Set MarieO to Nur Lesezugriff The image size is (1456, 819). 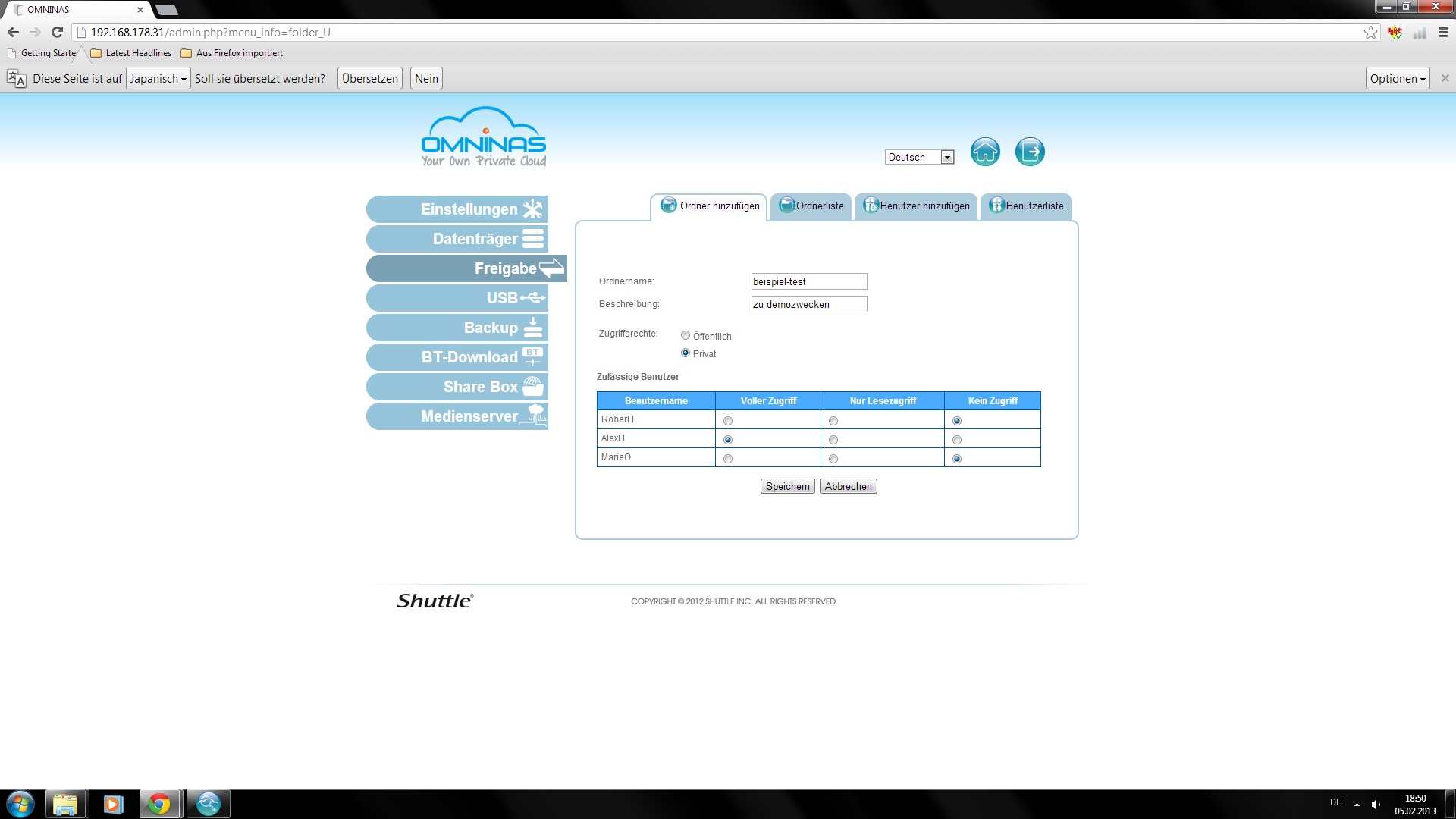click(833, 459)
